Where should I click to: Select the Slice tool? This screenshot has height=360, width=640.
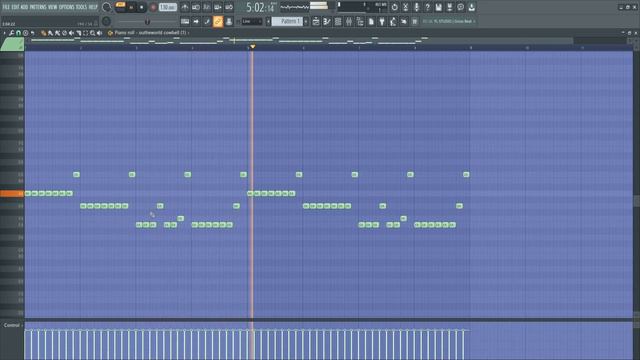(x=78, y=33)
